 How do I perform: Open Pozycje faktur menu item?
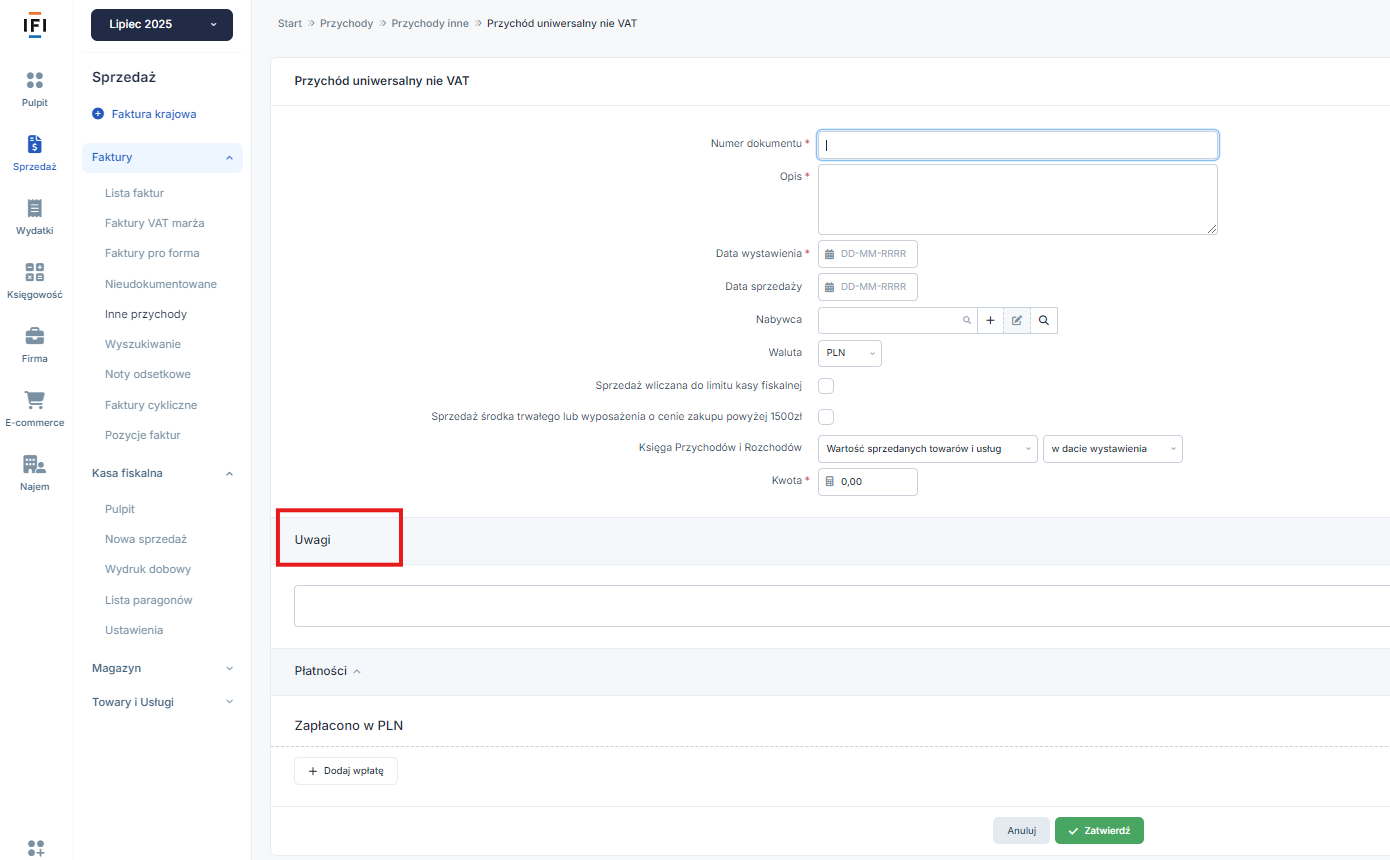142,435
